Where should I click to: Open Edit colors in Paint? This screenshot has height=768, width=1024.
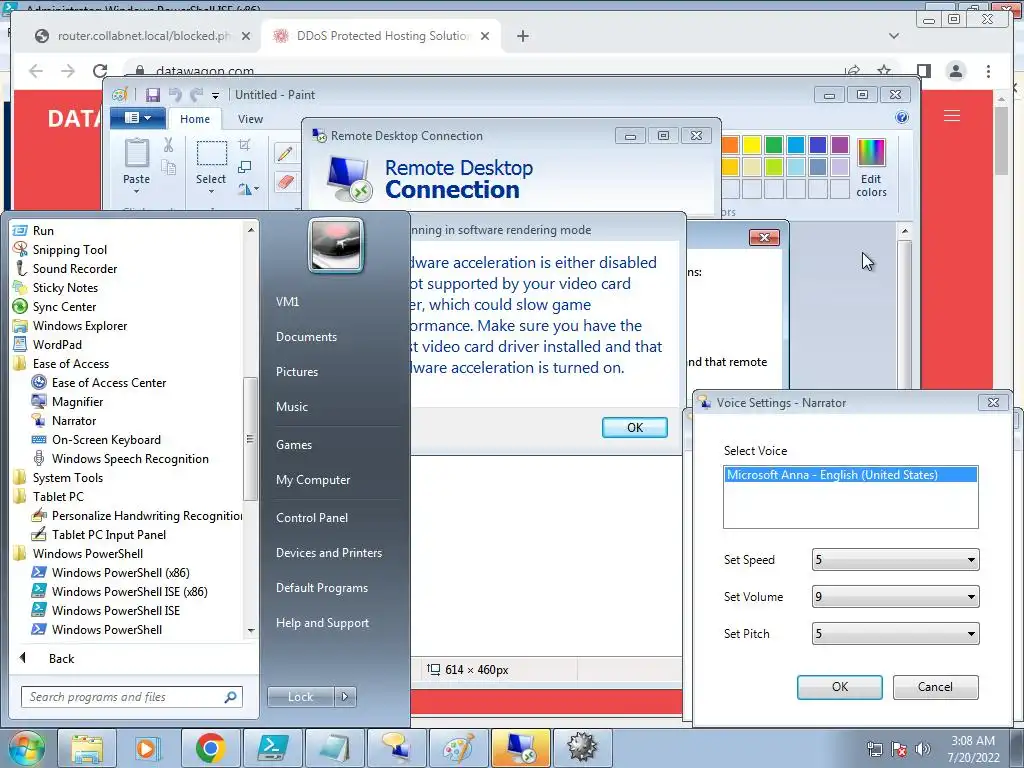tap(871, 168)
